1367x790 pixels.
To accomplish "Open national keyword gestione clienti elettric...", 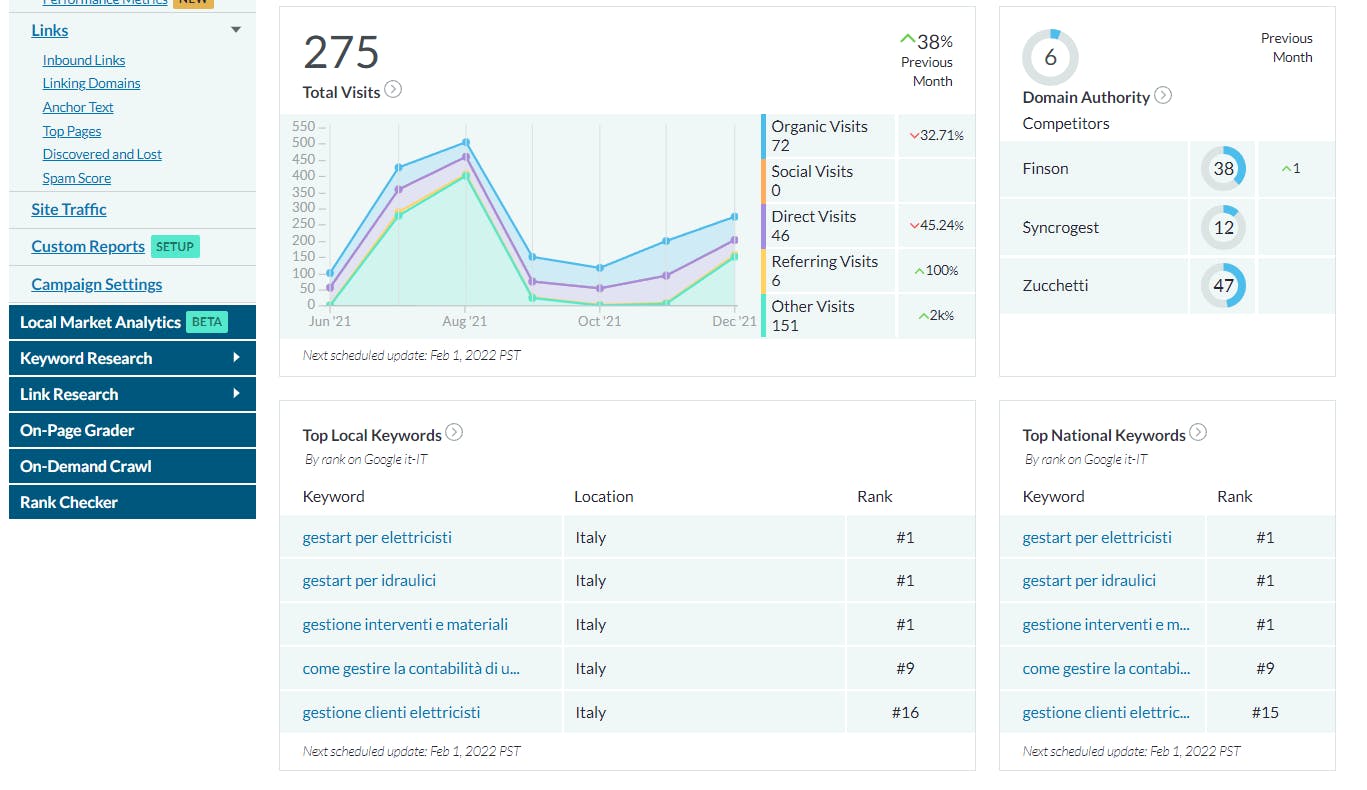I will [x=1106, y=712].
